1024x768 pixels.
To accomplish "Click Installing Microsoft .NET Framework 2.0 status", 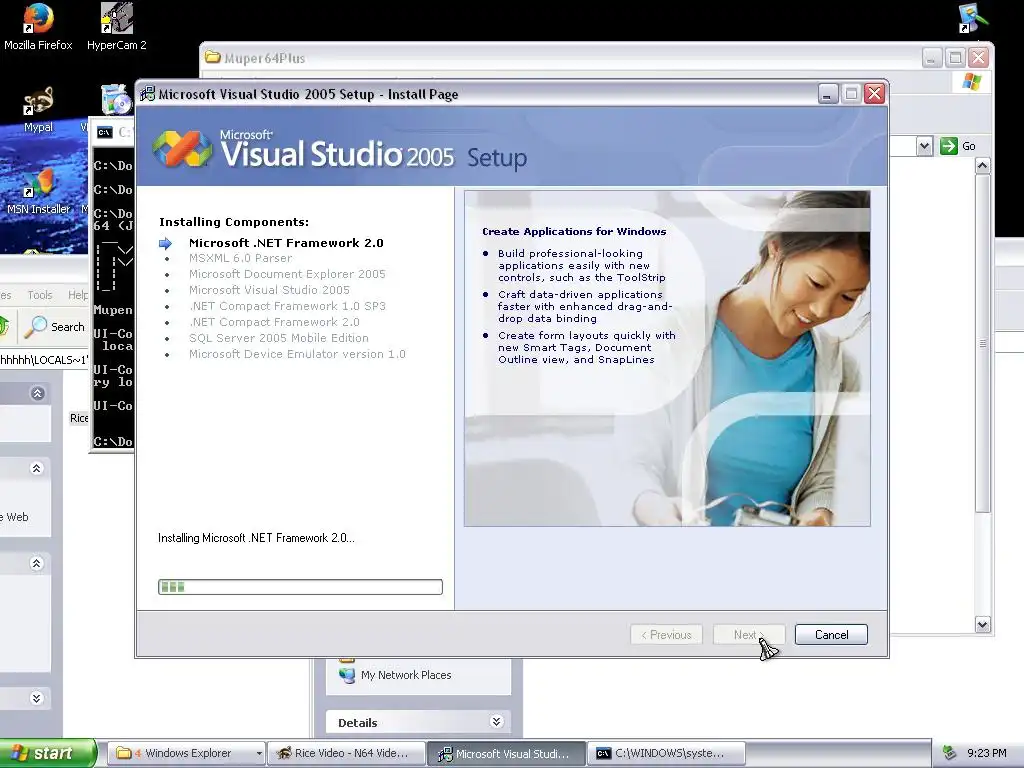I will [256, 538].
